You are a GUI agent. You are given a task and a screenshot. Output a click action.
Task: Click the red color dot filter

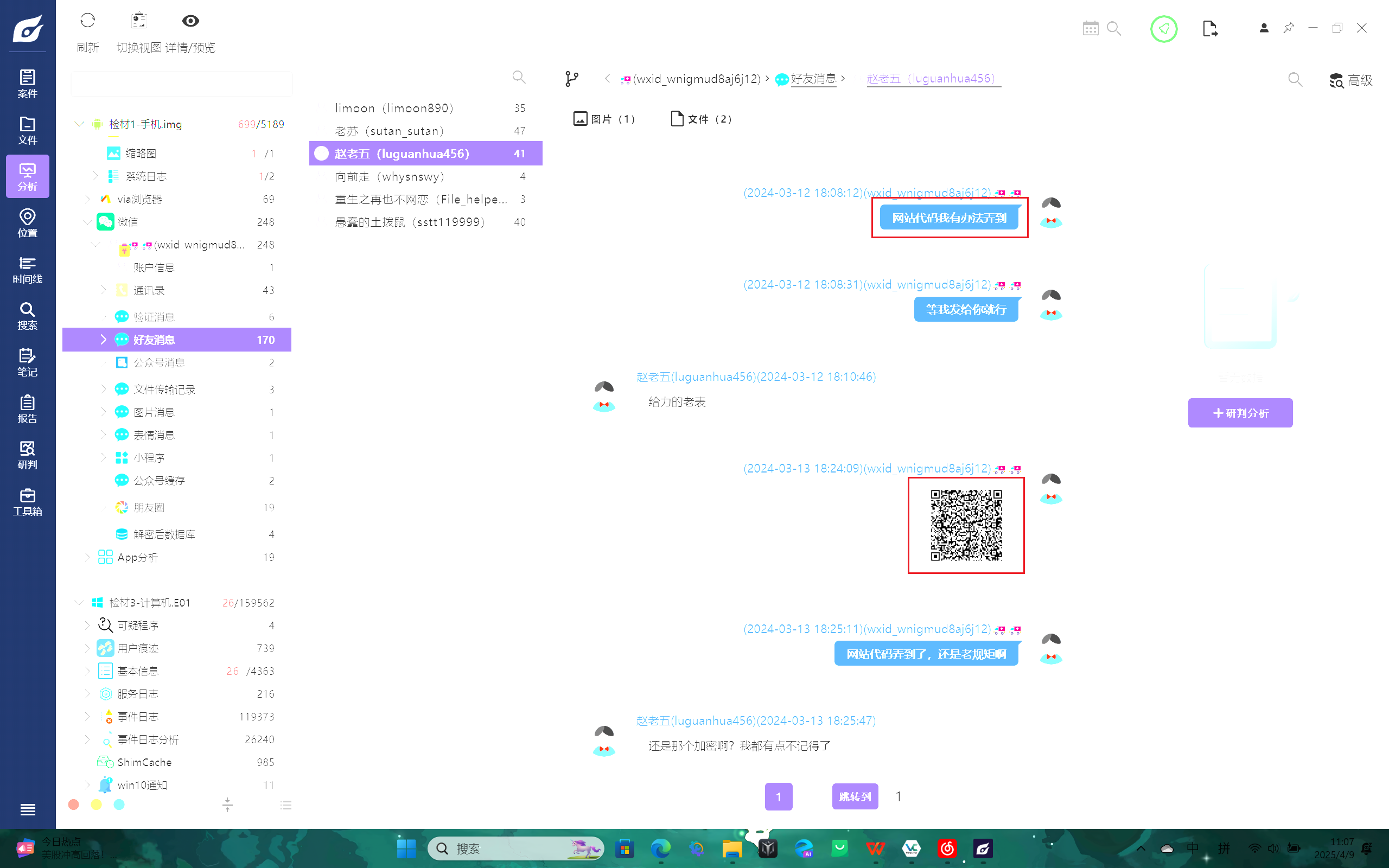click(x=73, y=805)
